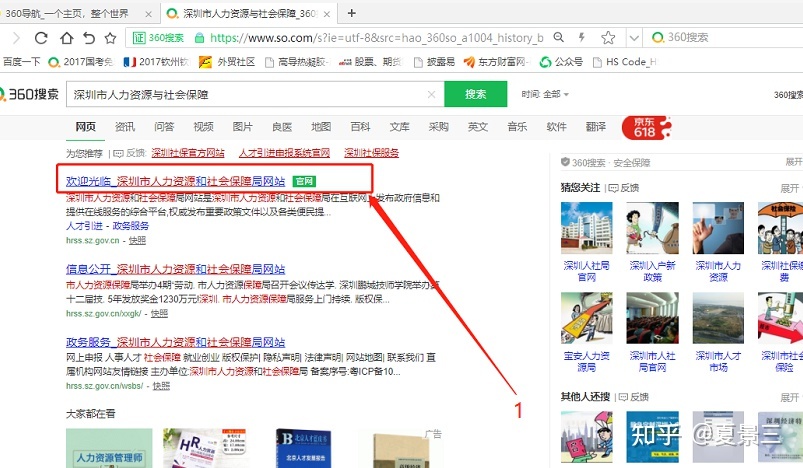The height and width of the screenshot is (468, 803).
Task: Open the 2017国考 bookmark
Action: 80,62
